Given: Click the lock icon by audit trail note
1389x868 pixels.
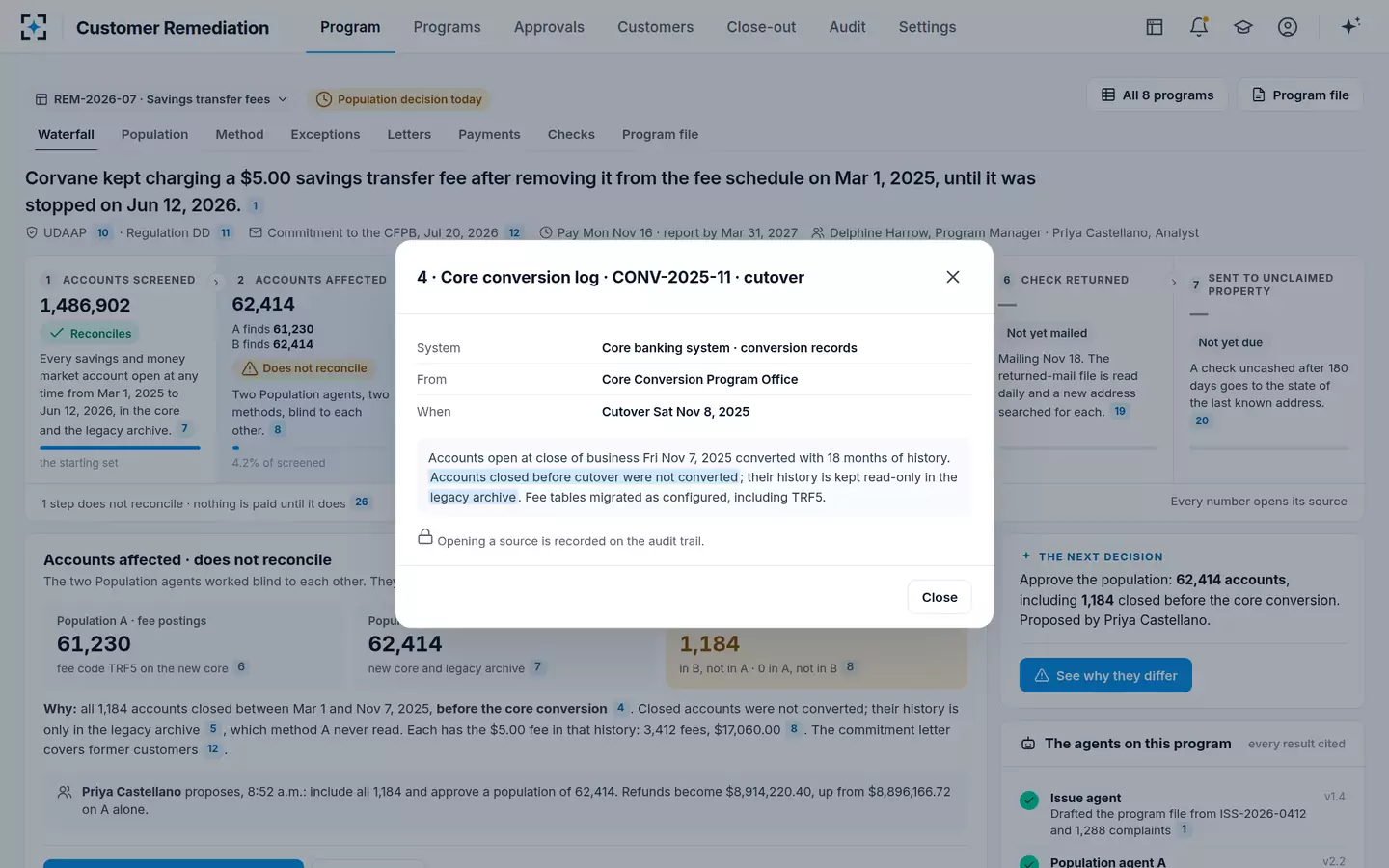Looking at the screenshot, I should [424, 536].
